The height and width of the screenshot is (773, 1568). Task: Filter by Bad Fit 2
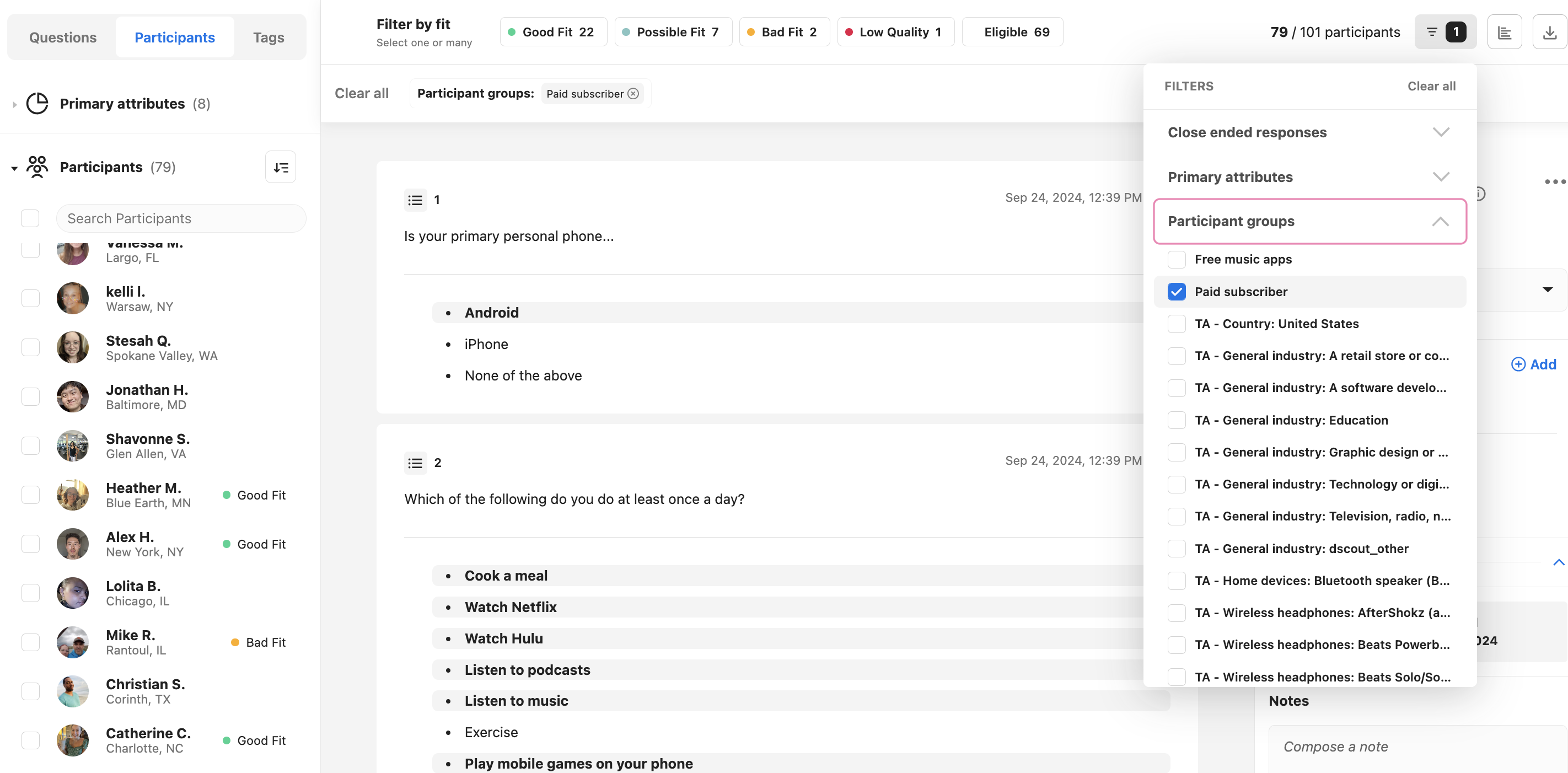click(784, 31)
